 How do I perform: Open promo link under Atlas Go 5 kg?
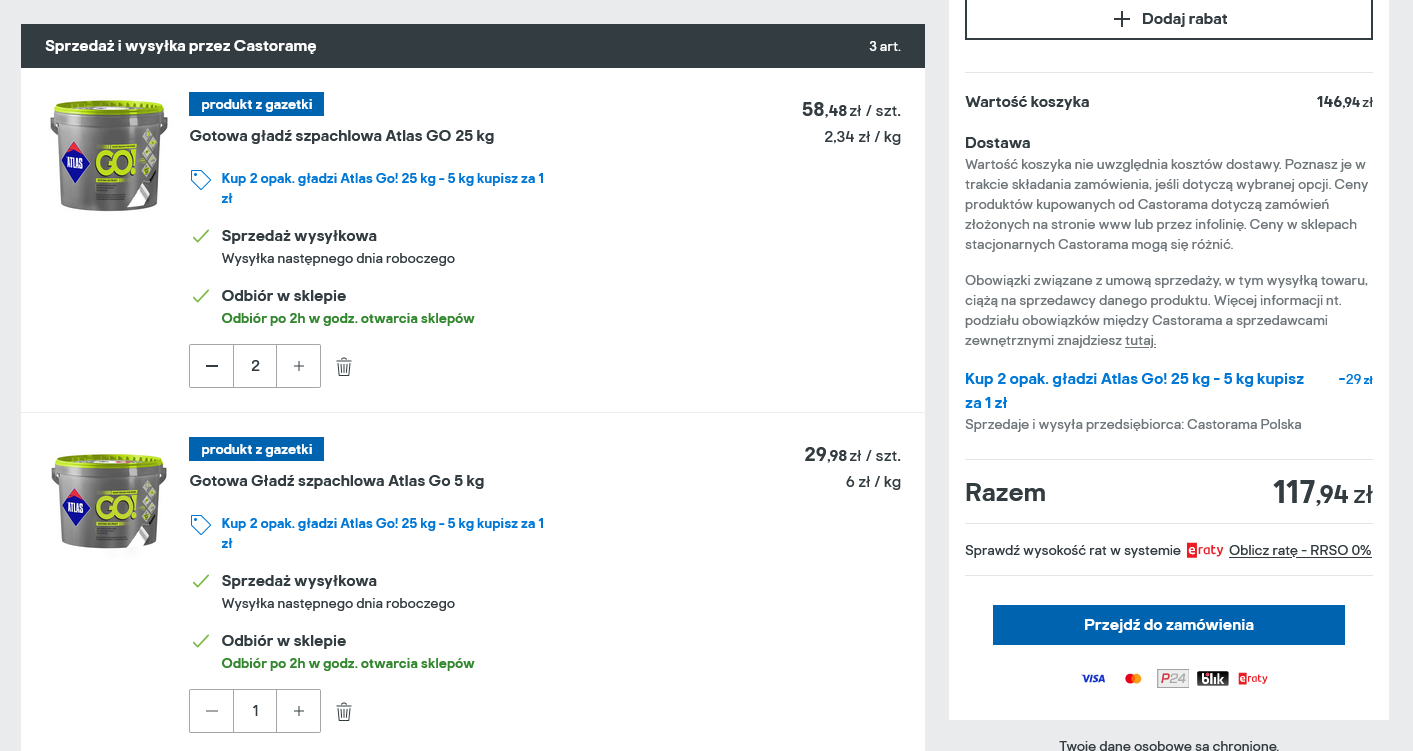[383, 533]
